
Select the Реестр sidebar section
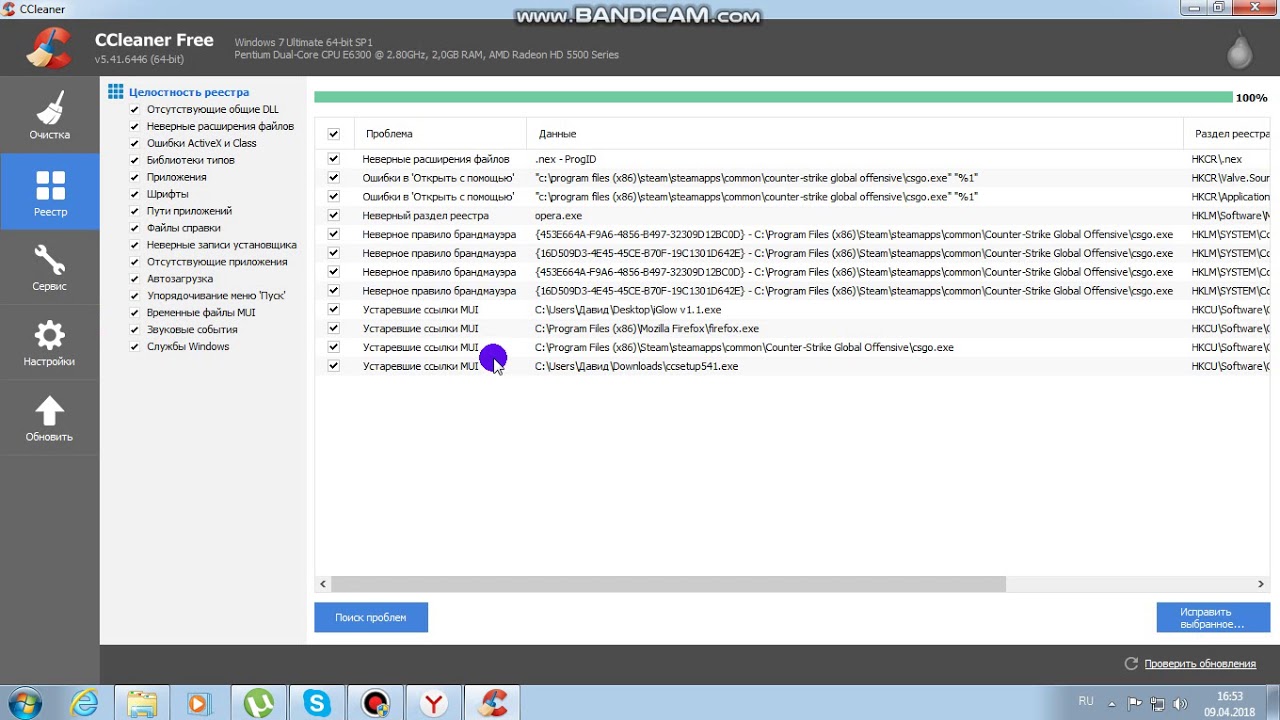[x=50, y=192]
